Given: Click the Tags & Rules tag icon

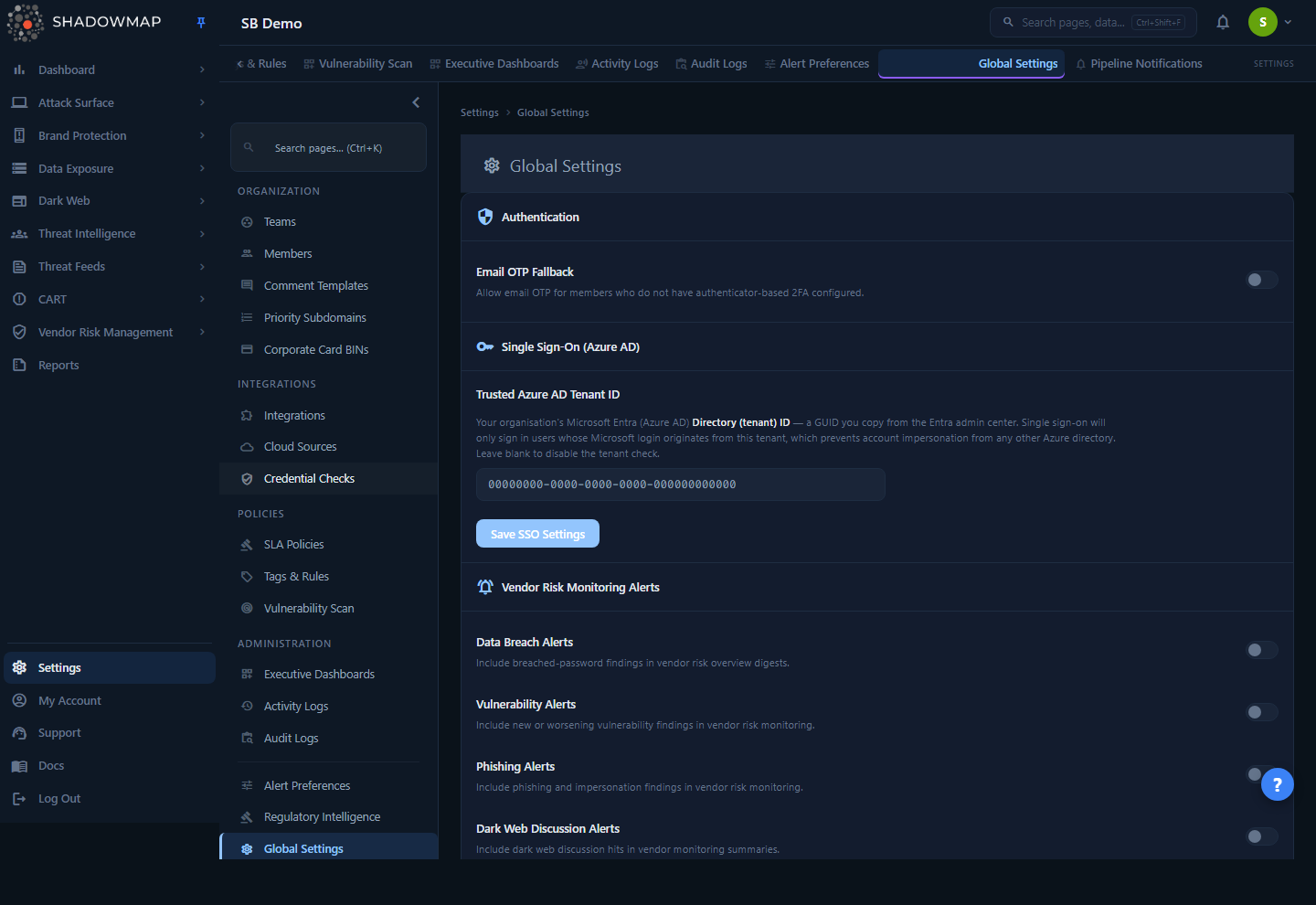Looking at the screenshot, I should (x=247, y=577).
